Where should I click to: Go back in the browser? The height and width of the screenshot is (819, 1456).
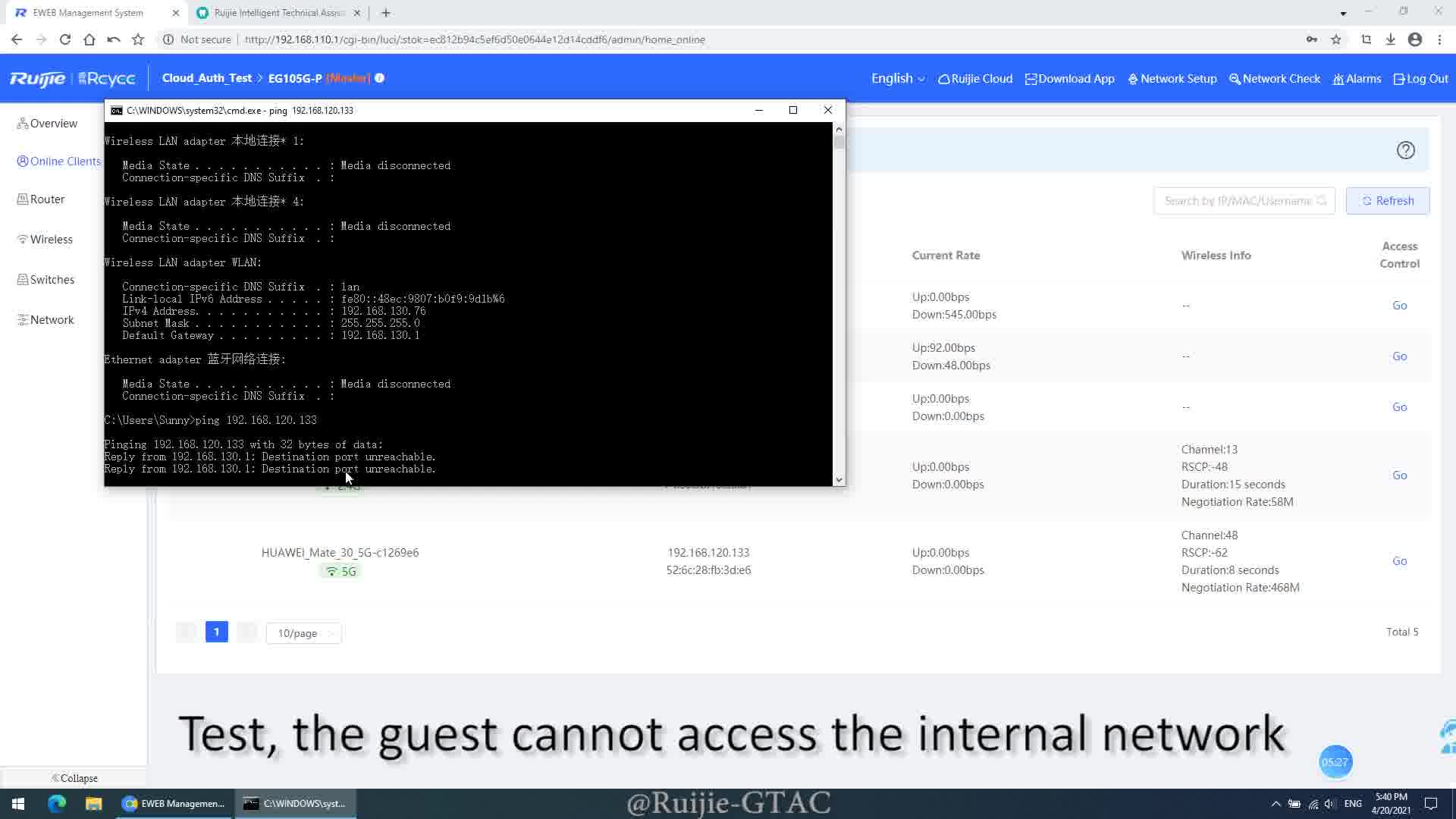[17, 39]
